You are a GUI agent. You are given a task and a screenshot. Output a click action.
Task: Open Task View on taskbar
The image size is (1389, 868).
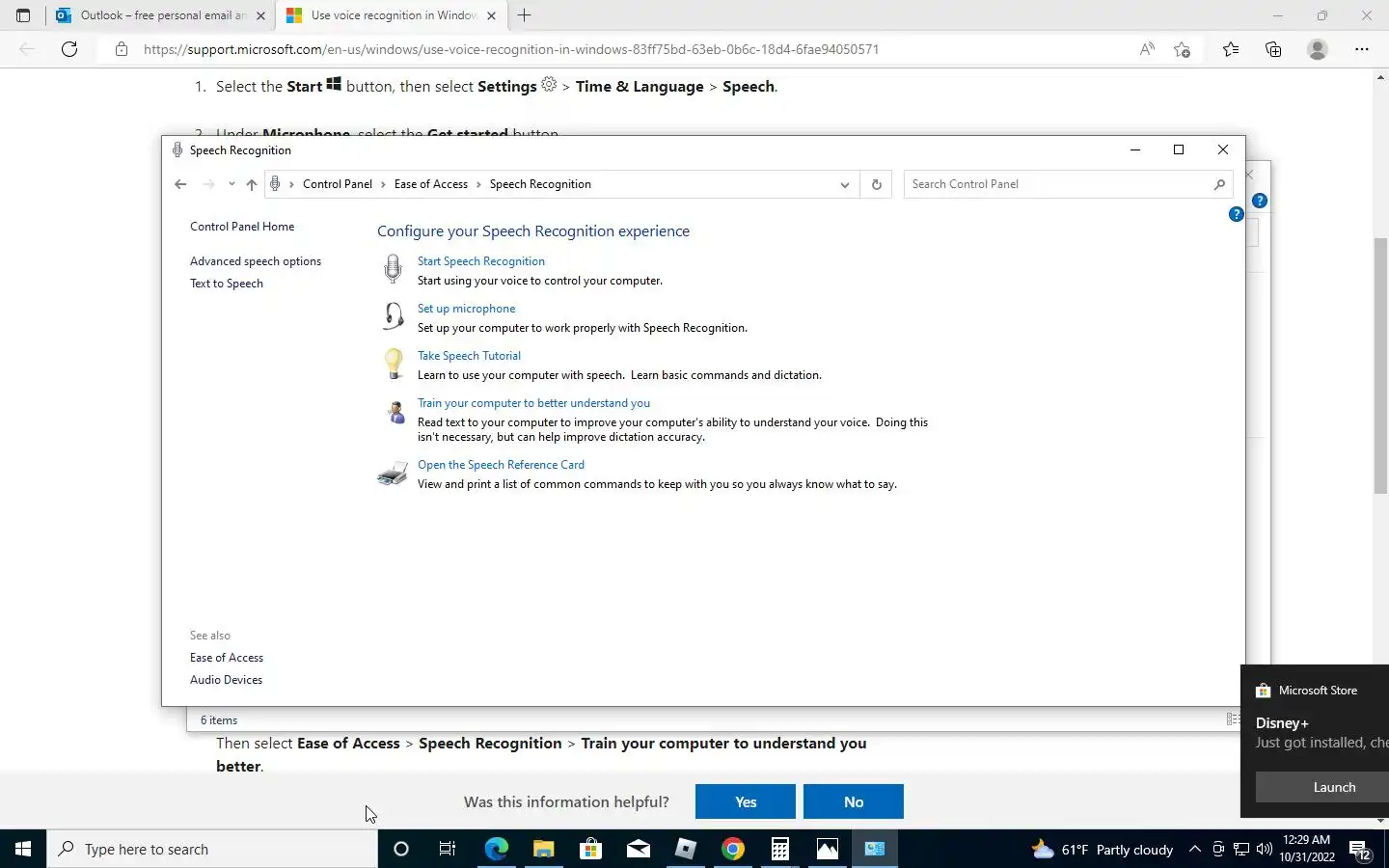click(x=448, y=849)
